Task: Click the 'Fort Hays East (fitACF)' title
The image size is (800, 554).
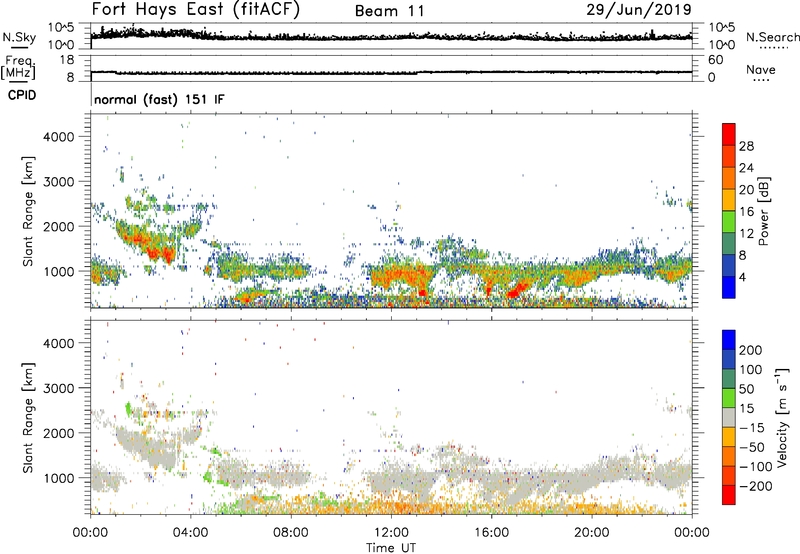Action: click(196, 10)
